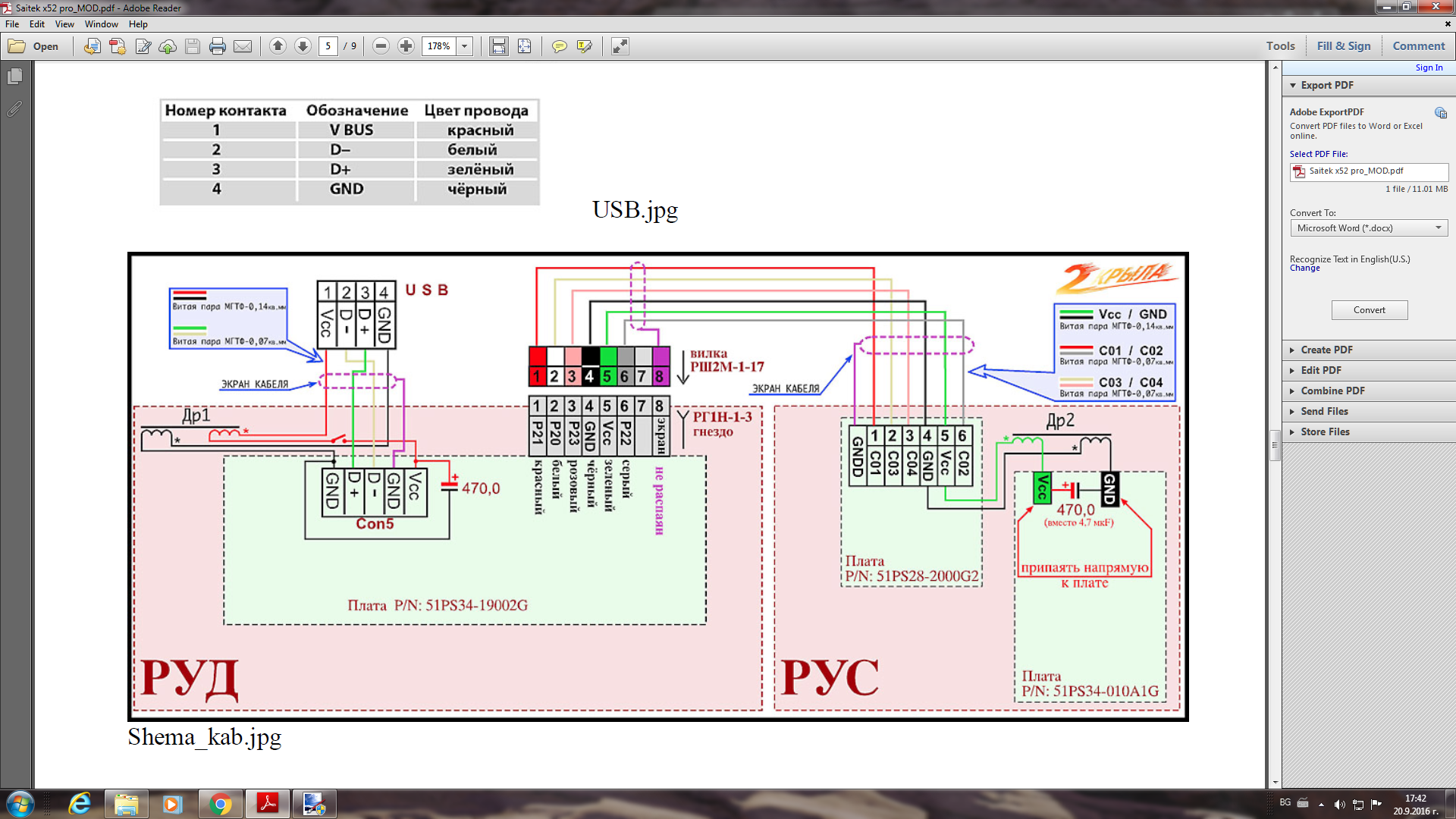Zoom in with the plus button
1456x819 pixels.
click(x=406, y=46)
